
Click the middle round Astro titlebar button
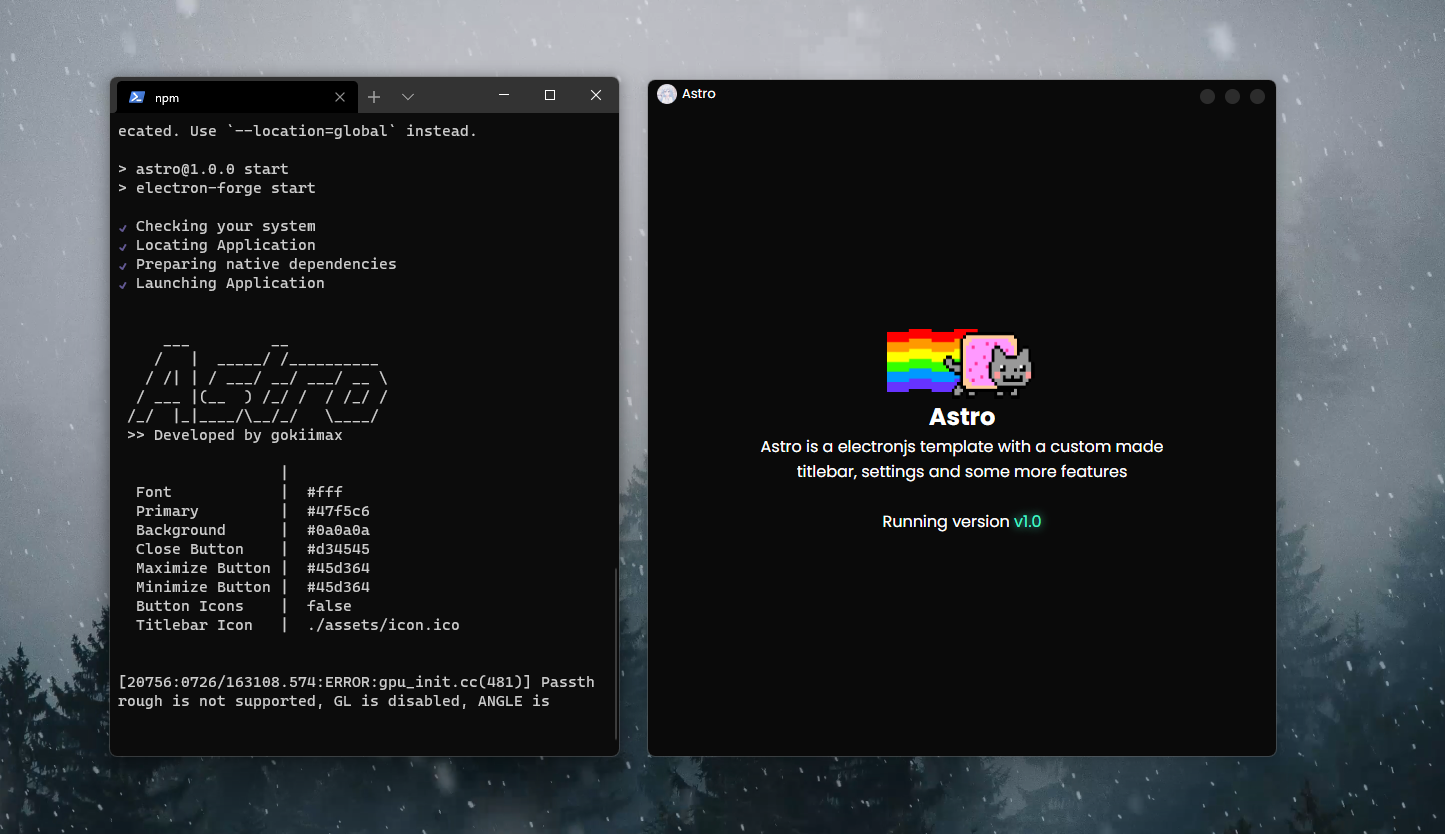click(x=1232, y=96)
